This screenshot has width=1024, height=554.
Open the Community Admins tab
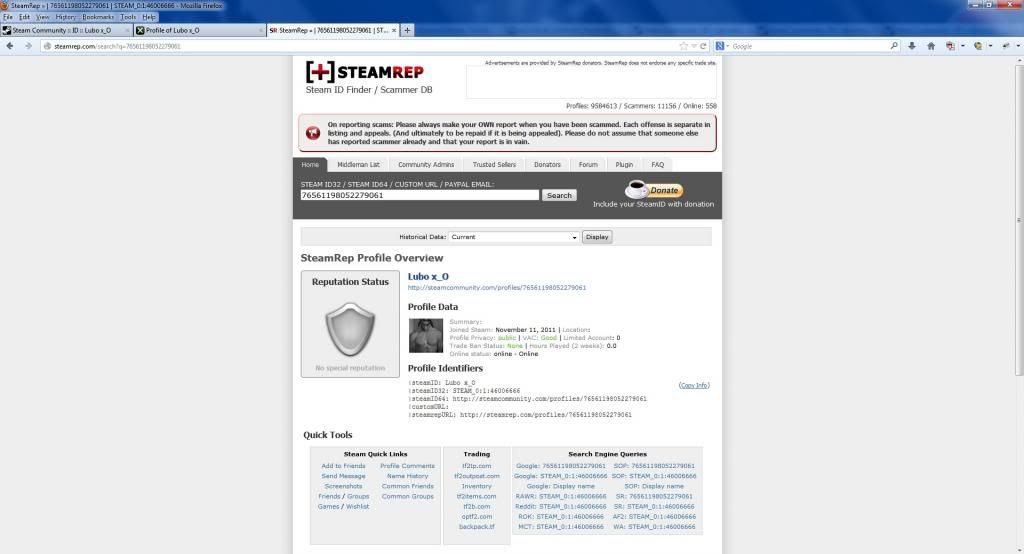tap(426, 165)
